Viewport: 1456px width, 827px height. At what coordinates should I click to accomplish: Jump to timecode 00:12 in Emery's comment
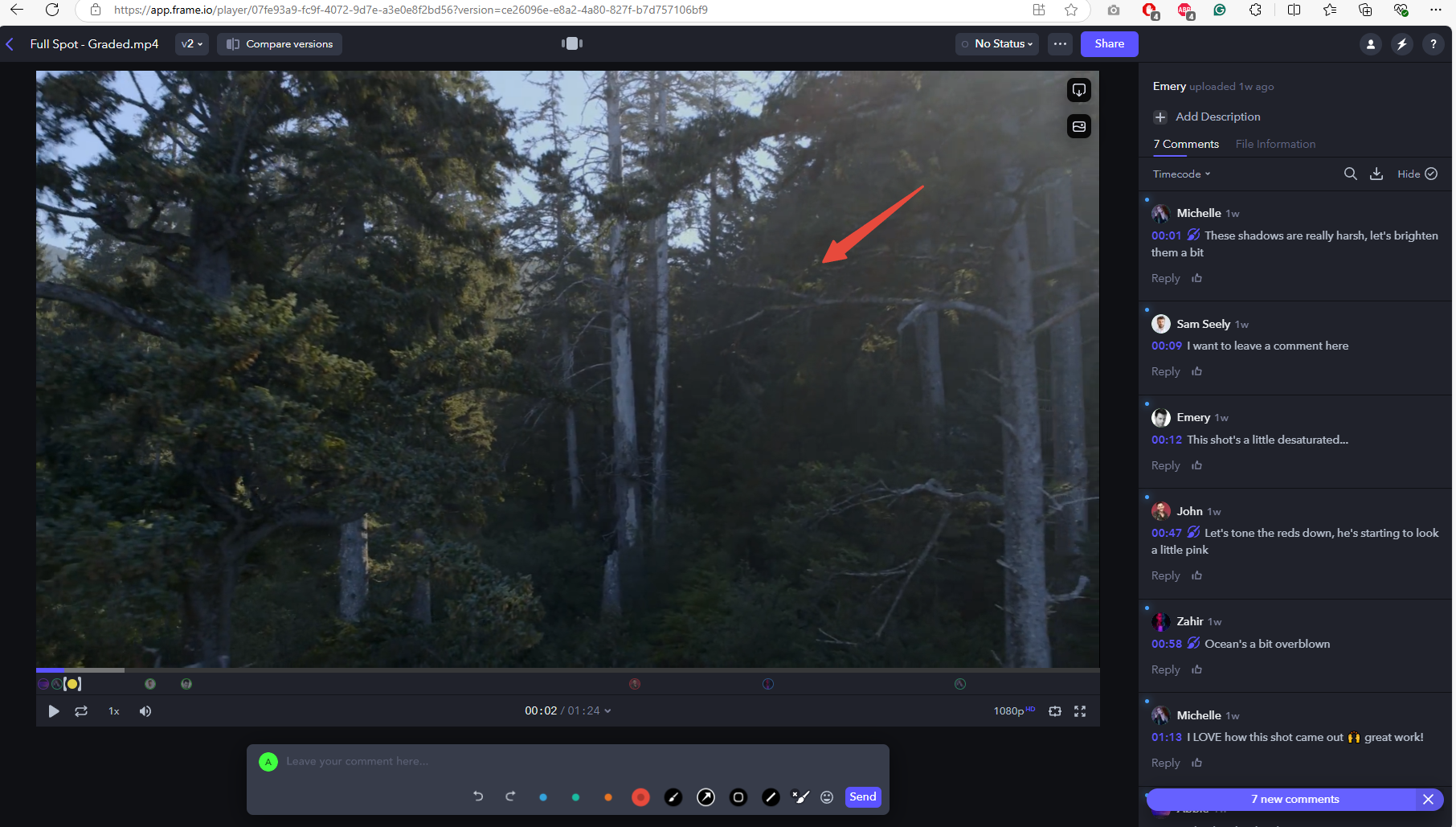pos(1166,440)
